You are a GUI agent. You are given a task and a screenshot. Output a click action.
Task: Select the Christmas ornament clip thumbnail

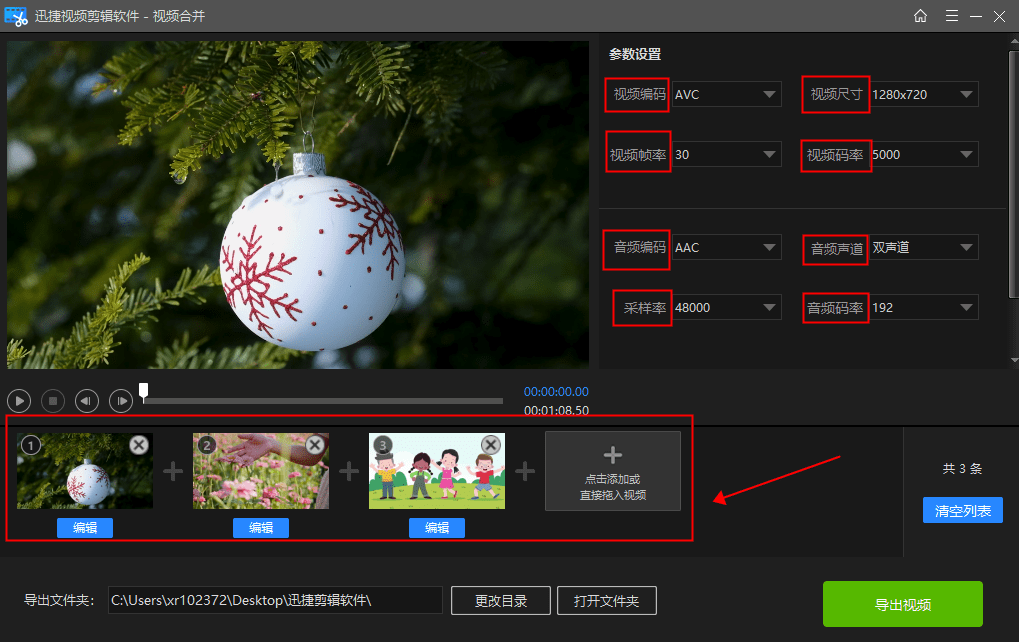pyautogui.click(x=84, y=471)
